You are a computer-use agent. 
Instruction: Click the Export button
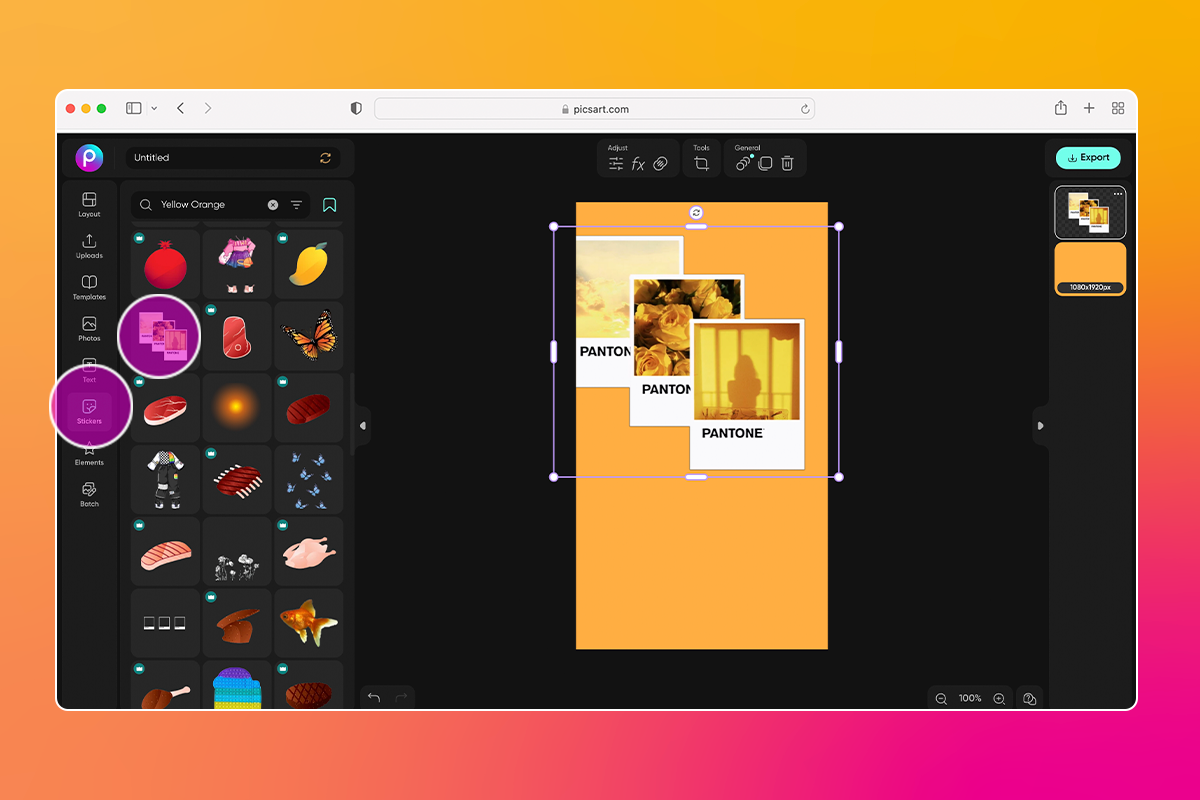pos(1088,157)
